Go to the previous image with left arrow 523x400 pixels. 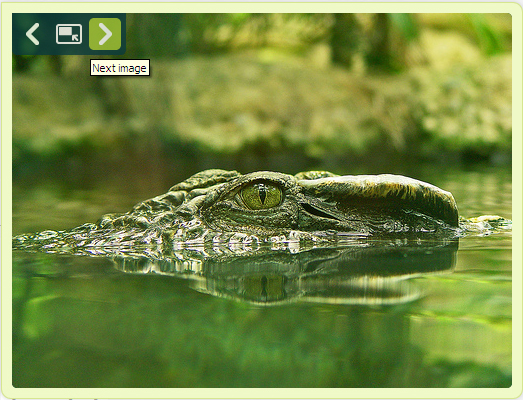click(33, 34)
